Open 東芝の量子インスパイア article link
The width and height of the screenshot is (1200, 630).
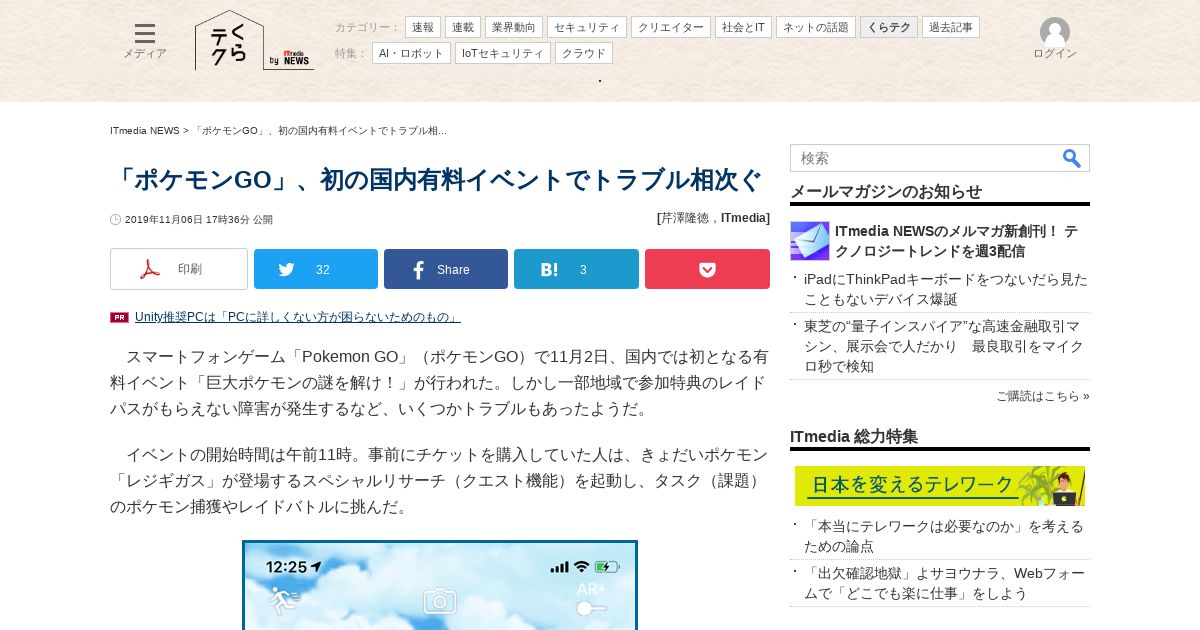point(946,346)
